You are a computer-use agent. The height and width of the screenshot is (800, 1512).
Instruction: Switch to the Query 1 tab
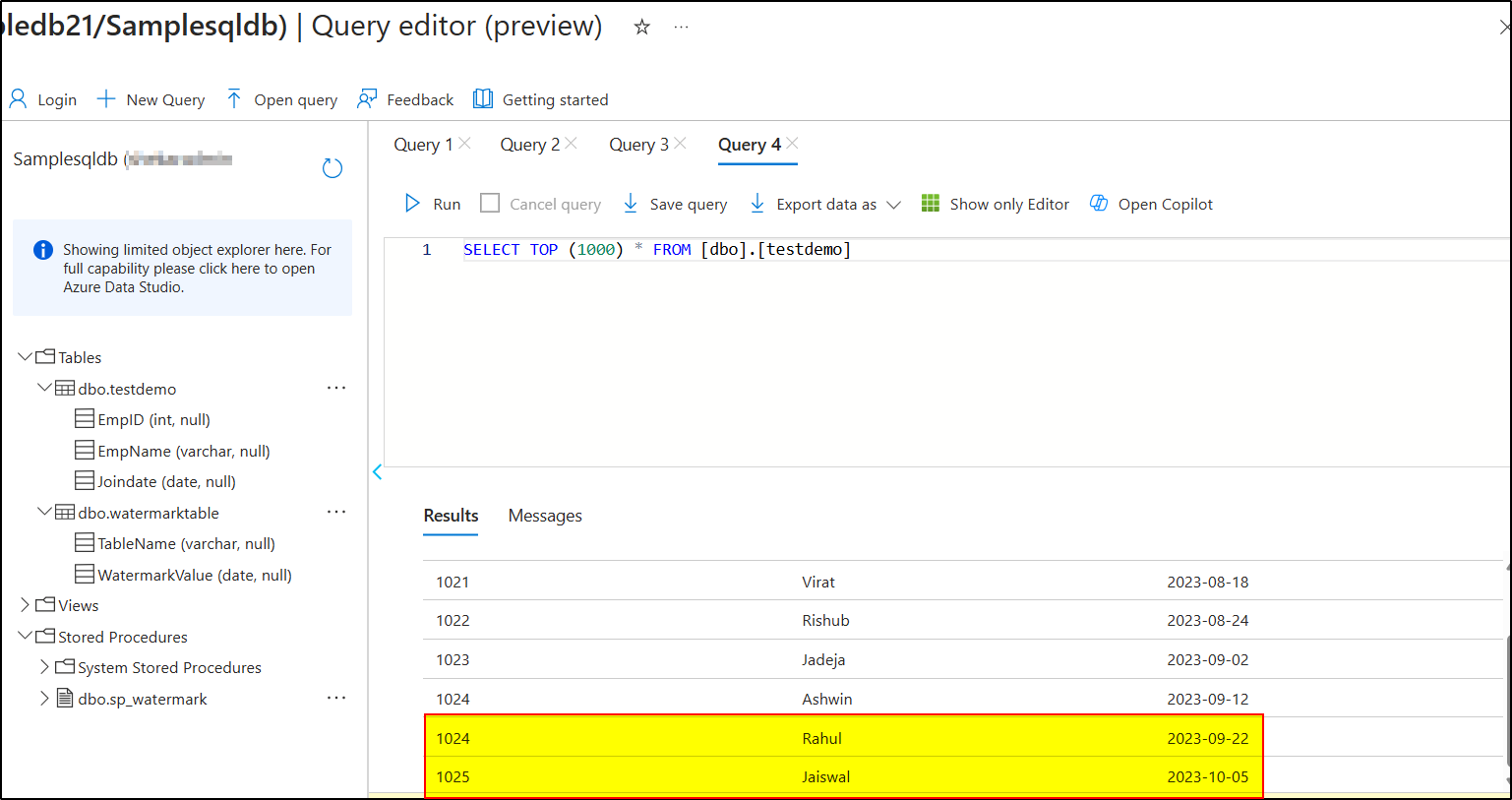424,145
